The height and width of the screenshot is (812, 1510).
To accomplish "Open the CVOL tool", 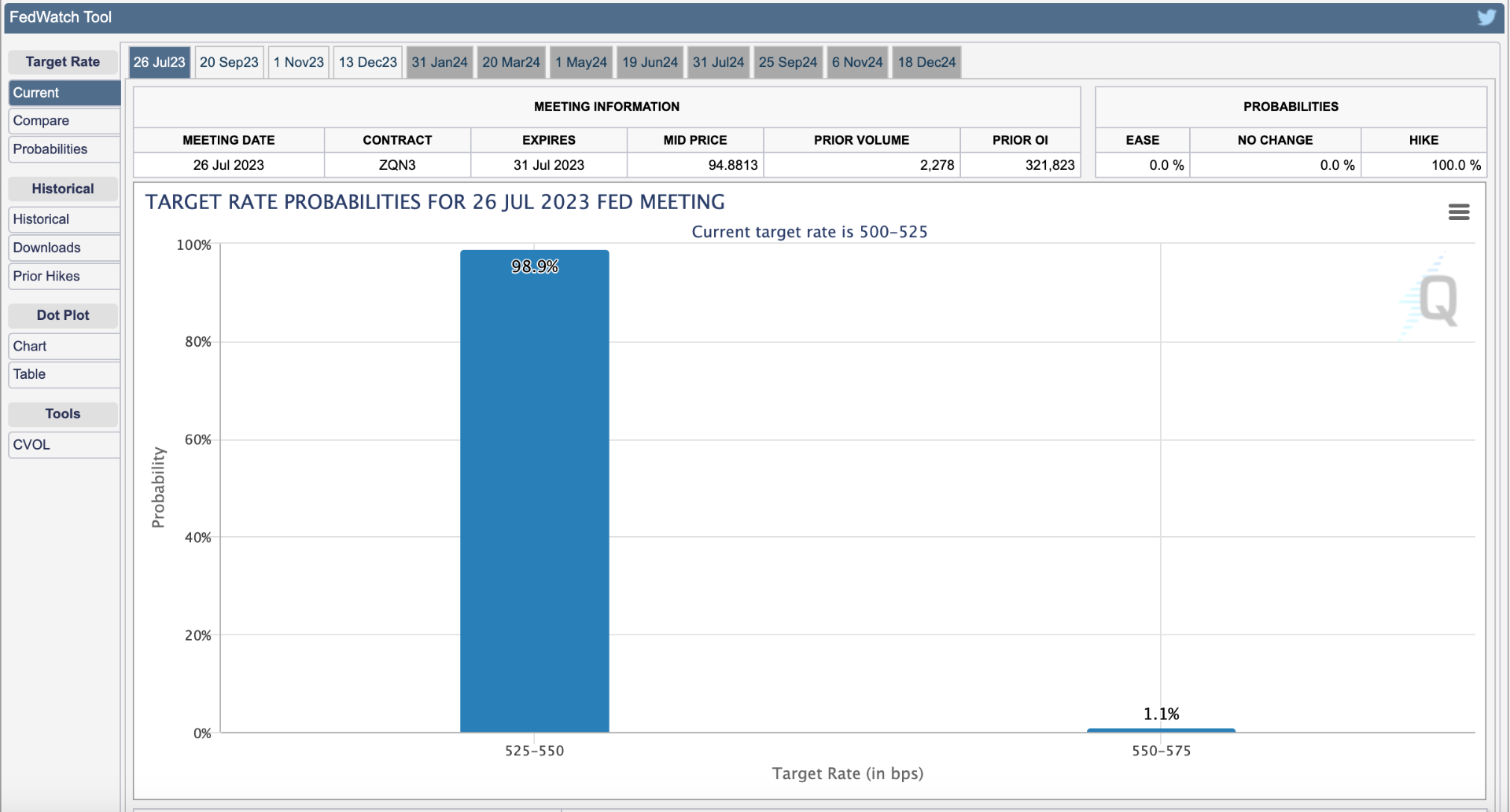I will click(64, 445).
